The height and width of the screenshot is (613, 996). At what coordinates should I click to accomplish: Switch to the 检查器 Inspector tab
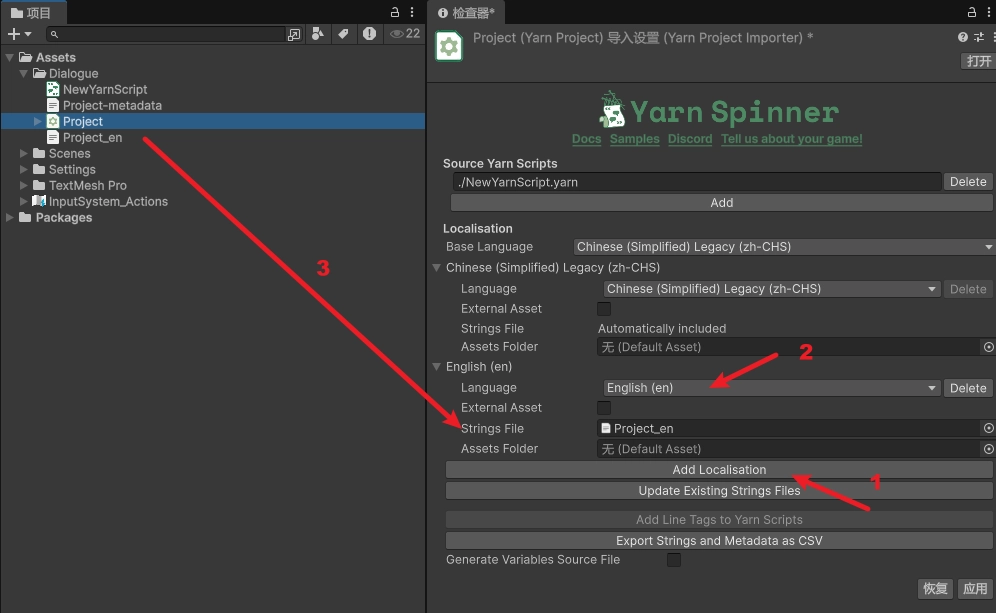pos(466,13)
